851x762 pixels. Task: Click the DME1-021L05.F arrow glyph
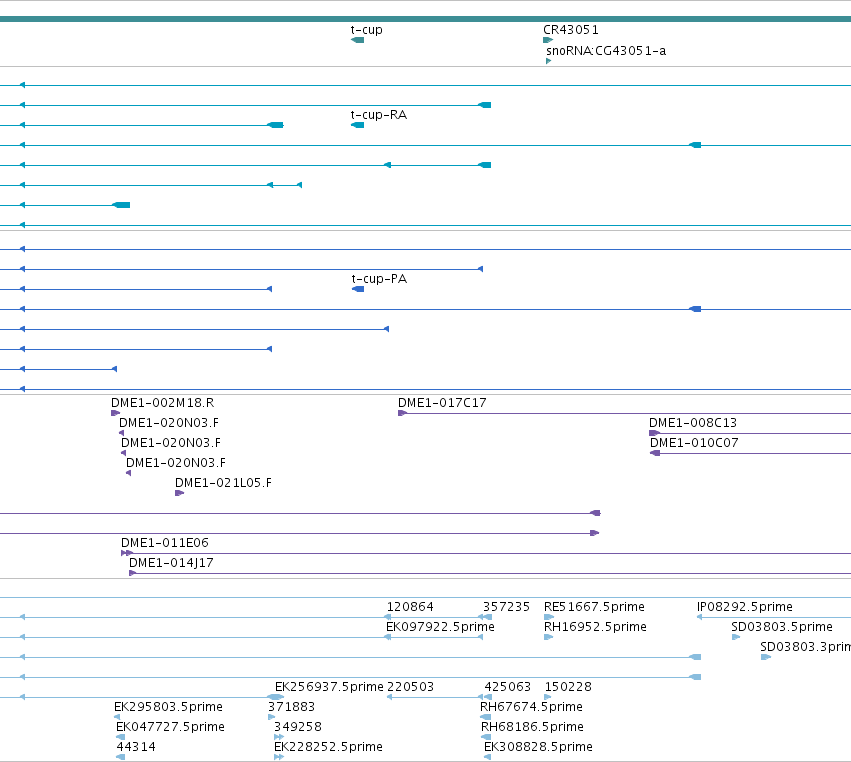point(180,493)
